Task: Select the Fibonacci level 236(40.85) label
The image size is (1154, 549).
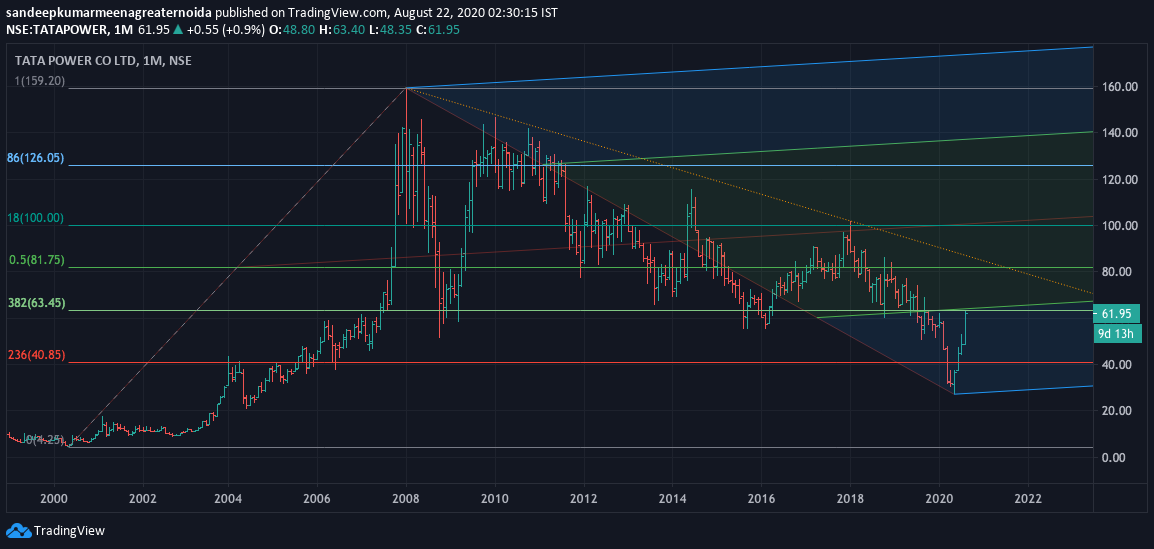Action: [x=37, y=355]
